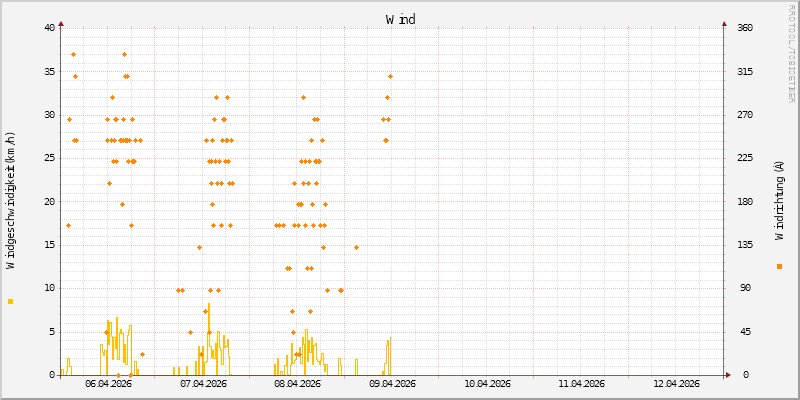
Task: Click the yellow wind speed legend square
Action: pos(11,301)
